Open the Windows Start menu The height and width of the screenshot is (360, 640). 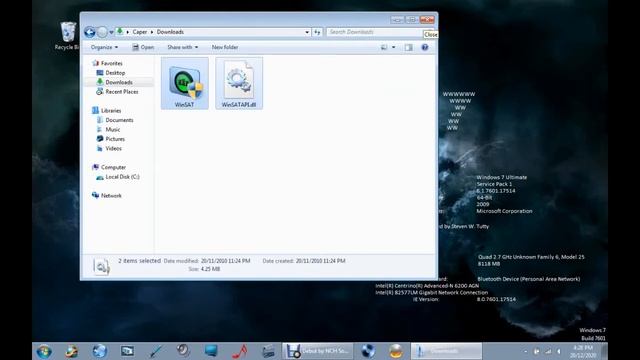pos(44,351)
